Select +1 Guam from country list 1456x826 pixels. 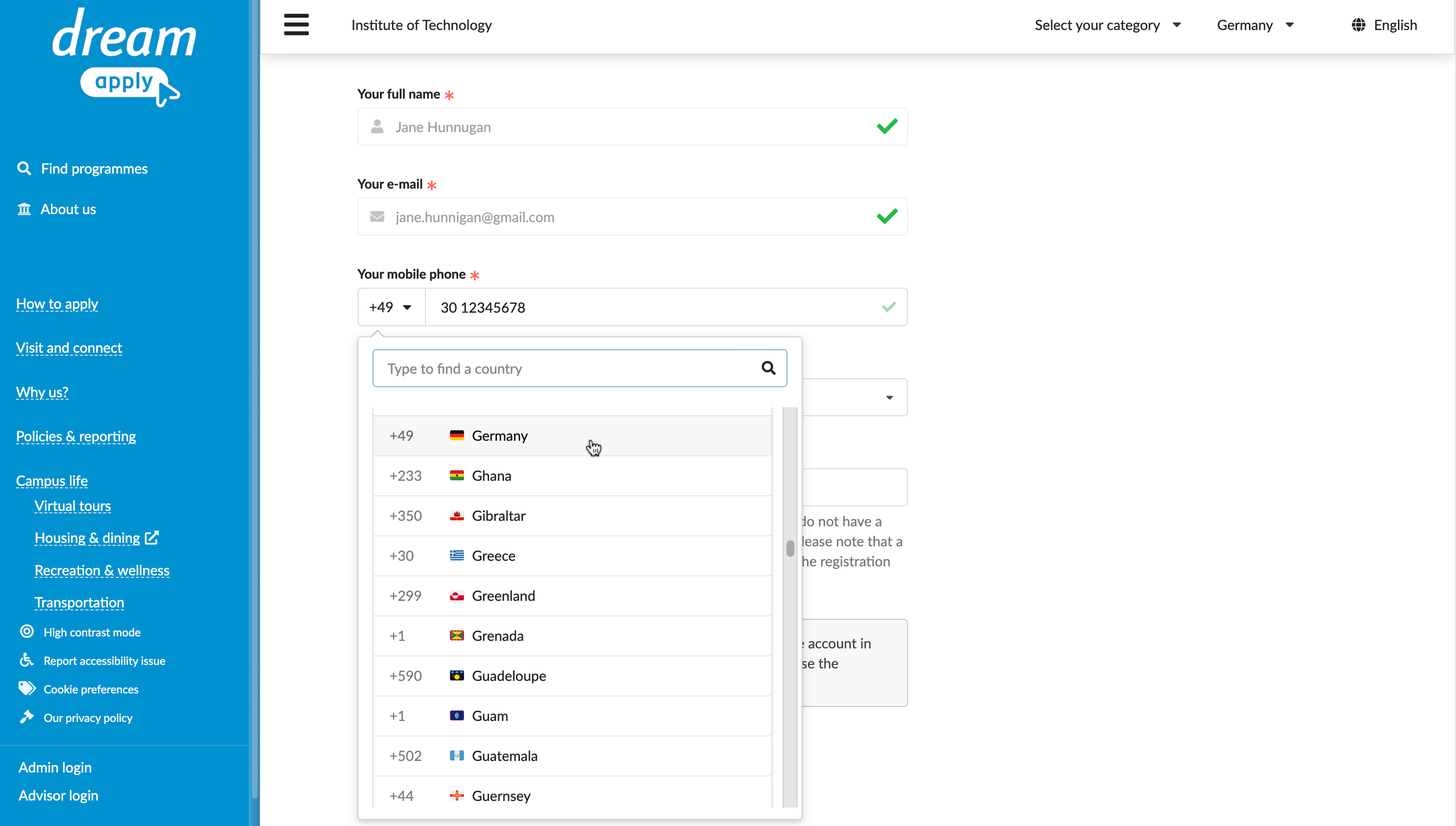click(571, 716)
